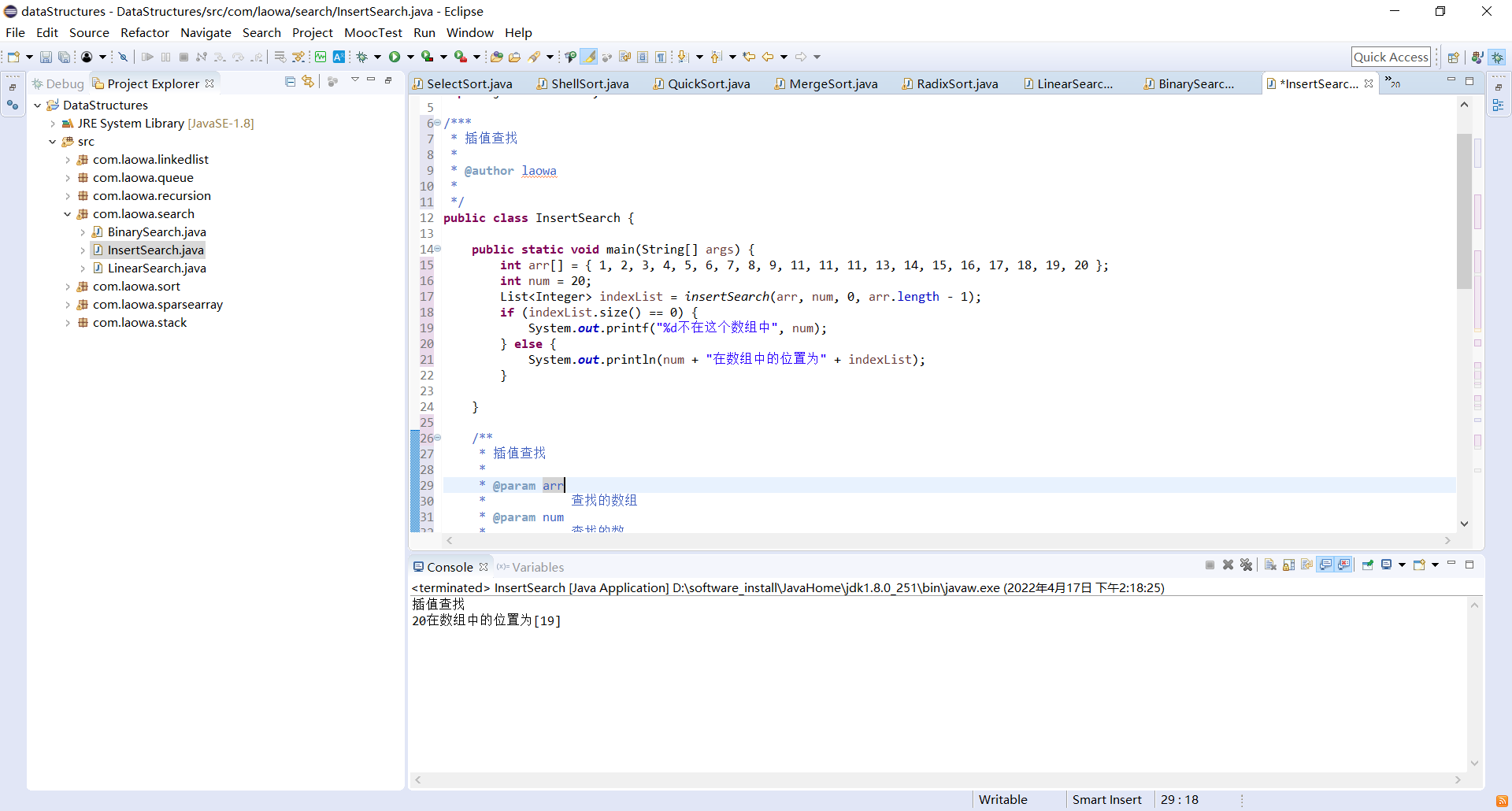Click the Last Edit Location icon
Screen dimensions: 1512x811
coord(749,57)
